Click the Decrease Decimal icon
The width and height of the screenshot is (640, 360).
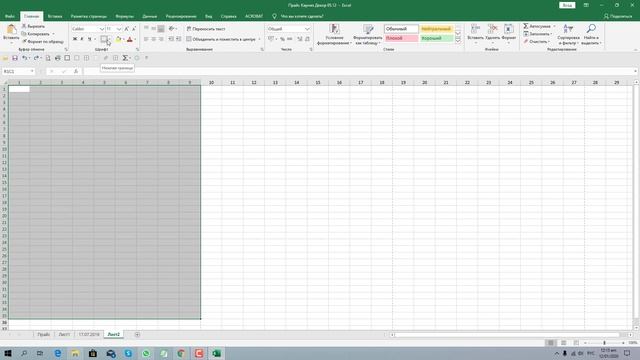click(x=307, y=39)
